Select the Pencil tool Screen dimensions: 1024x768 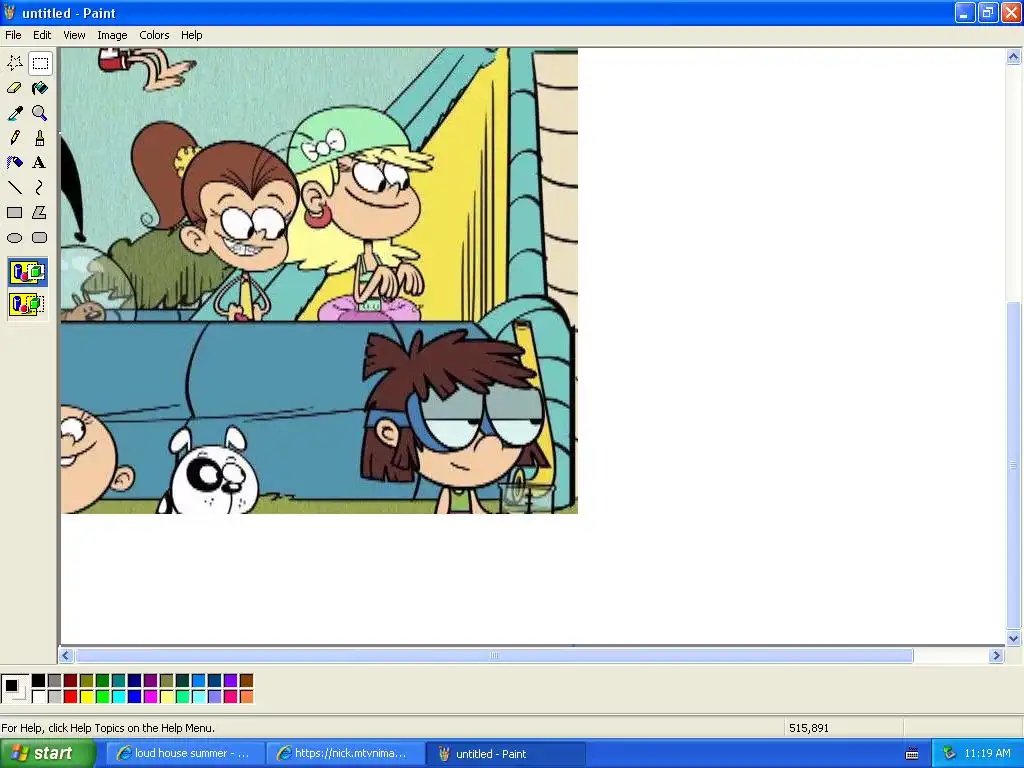[x=14, y=138]
